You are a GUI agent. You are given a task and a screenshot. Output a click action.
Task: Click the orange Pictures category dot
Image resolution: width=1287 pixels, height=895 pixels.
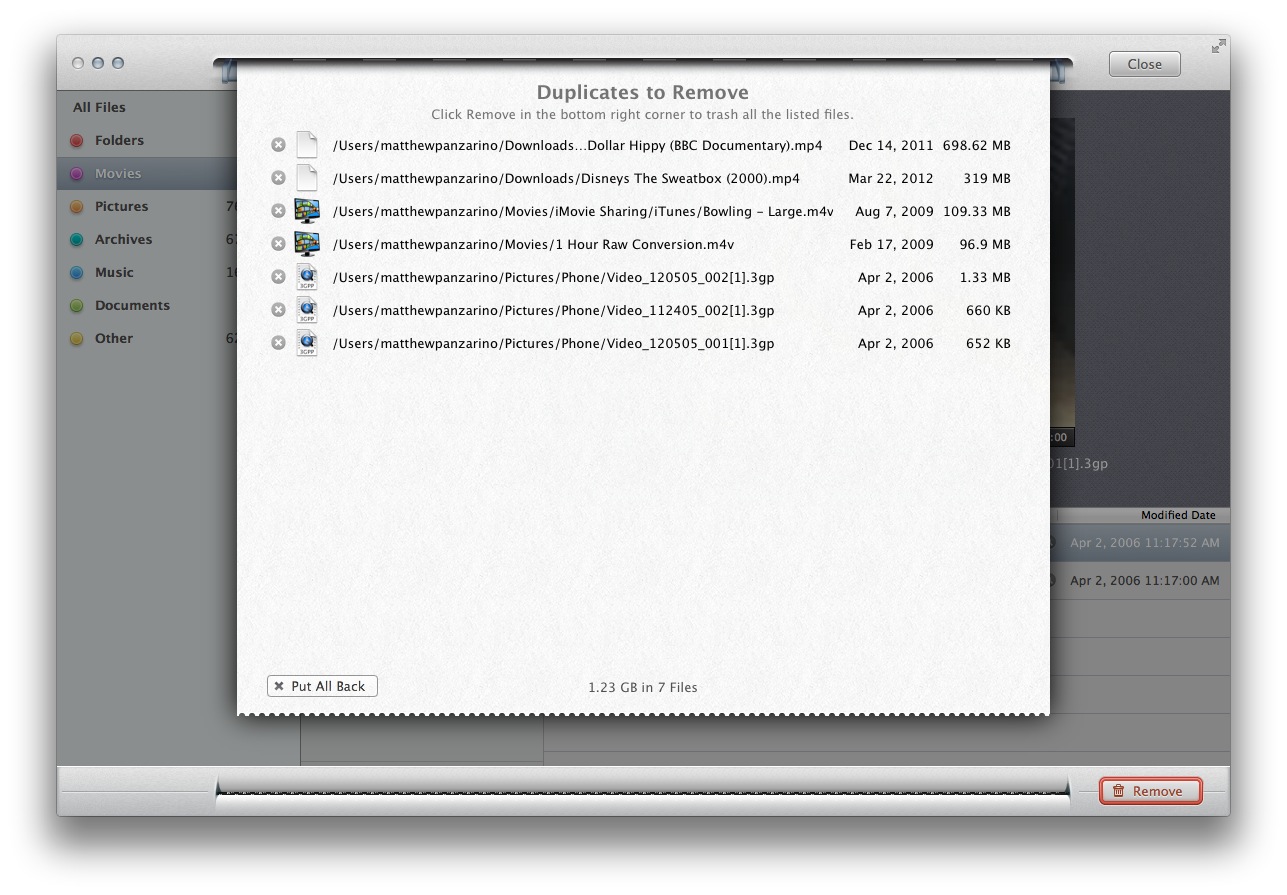pyautogui.click(x=76, y=207)
